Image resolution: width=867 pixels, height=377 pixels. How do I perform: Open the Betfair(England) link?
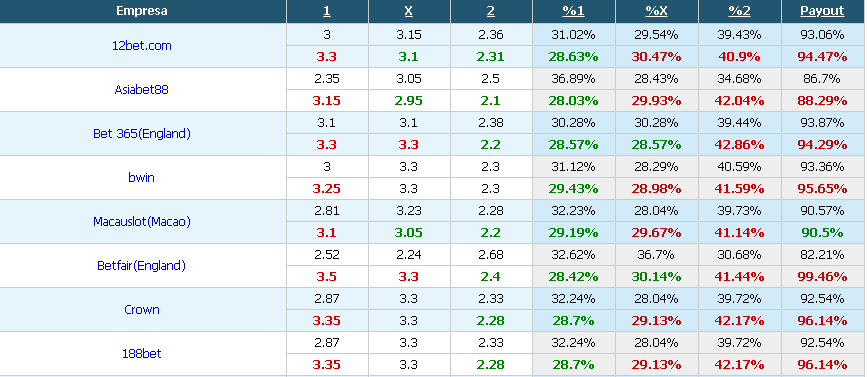[142, 265]
